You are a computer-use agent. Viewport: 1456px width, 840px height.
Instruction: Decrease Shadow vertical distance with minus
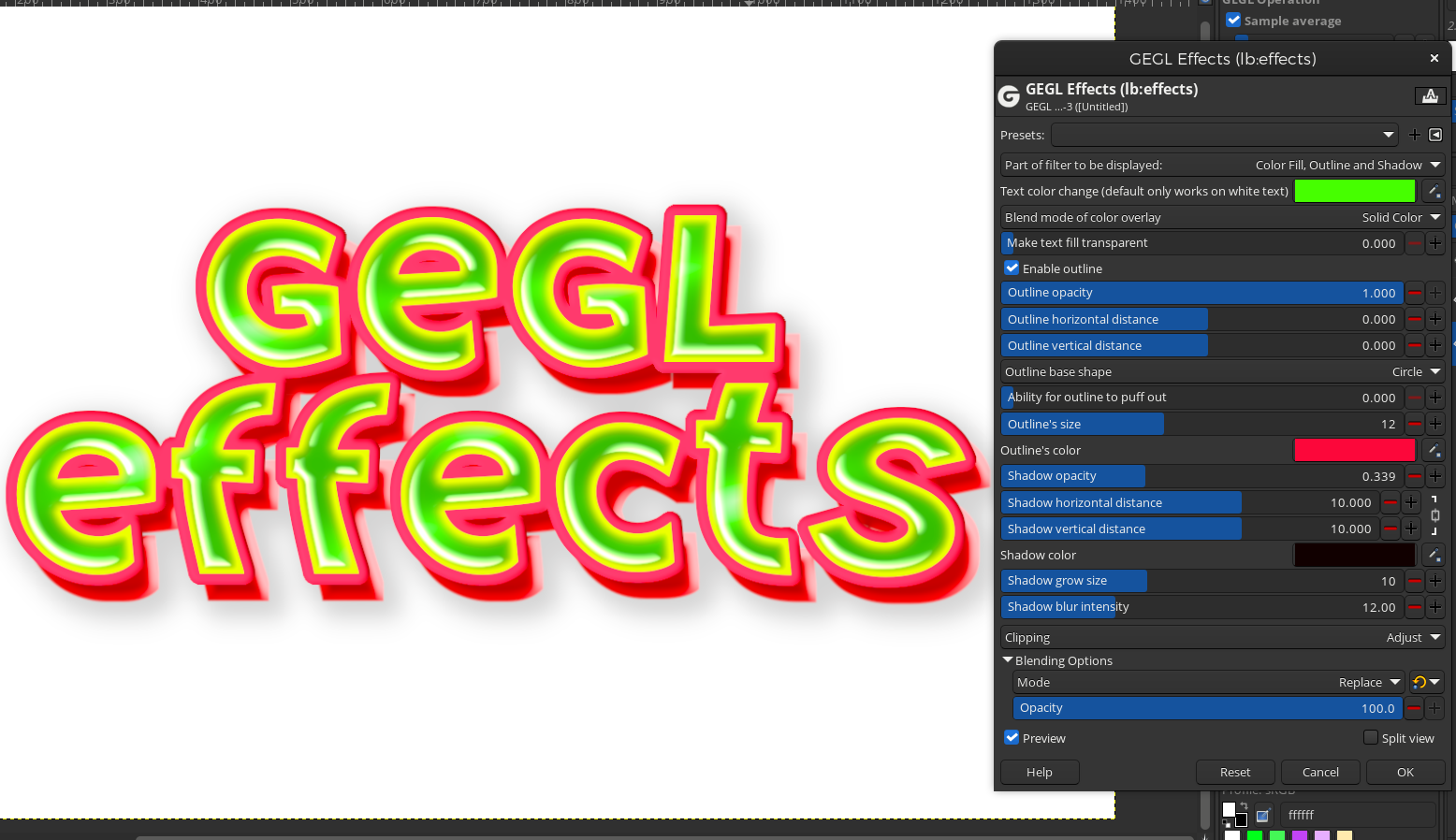(1390, 529)
